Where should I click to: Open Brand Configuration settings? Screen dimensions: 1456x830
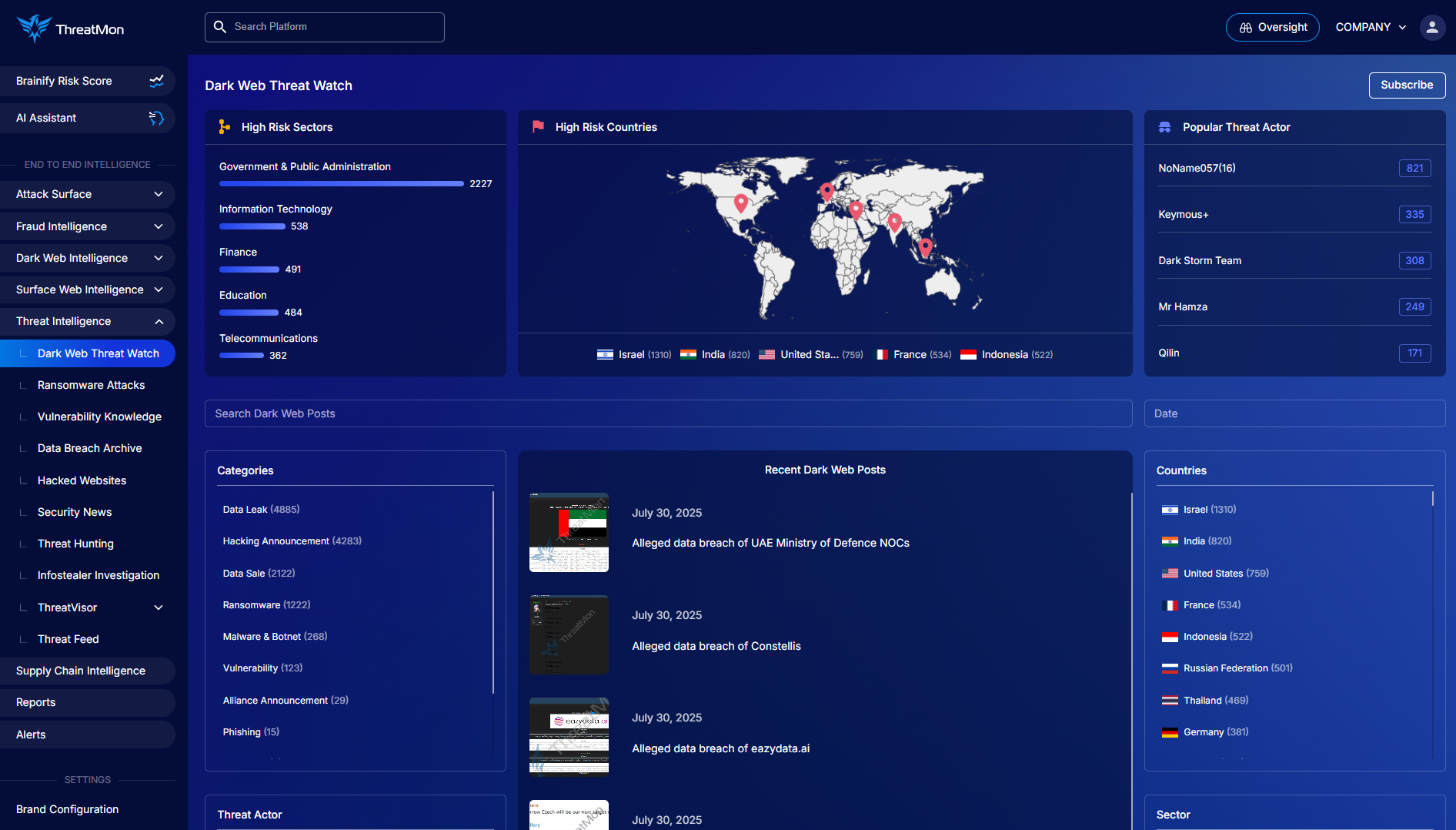[x=67, y=809]
